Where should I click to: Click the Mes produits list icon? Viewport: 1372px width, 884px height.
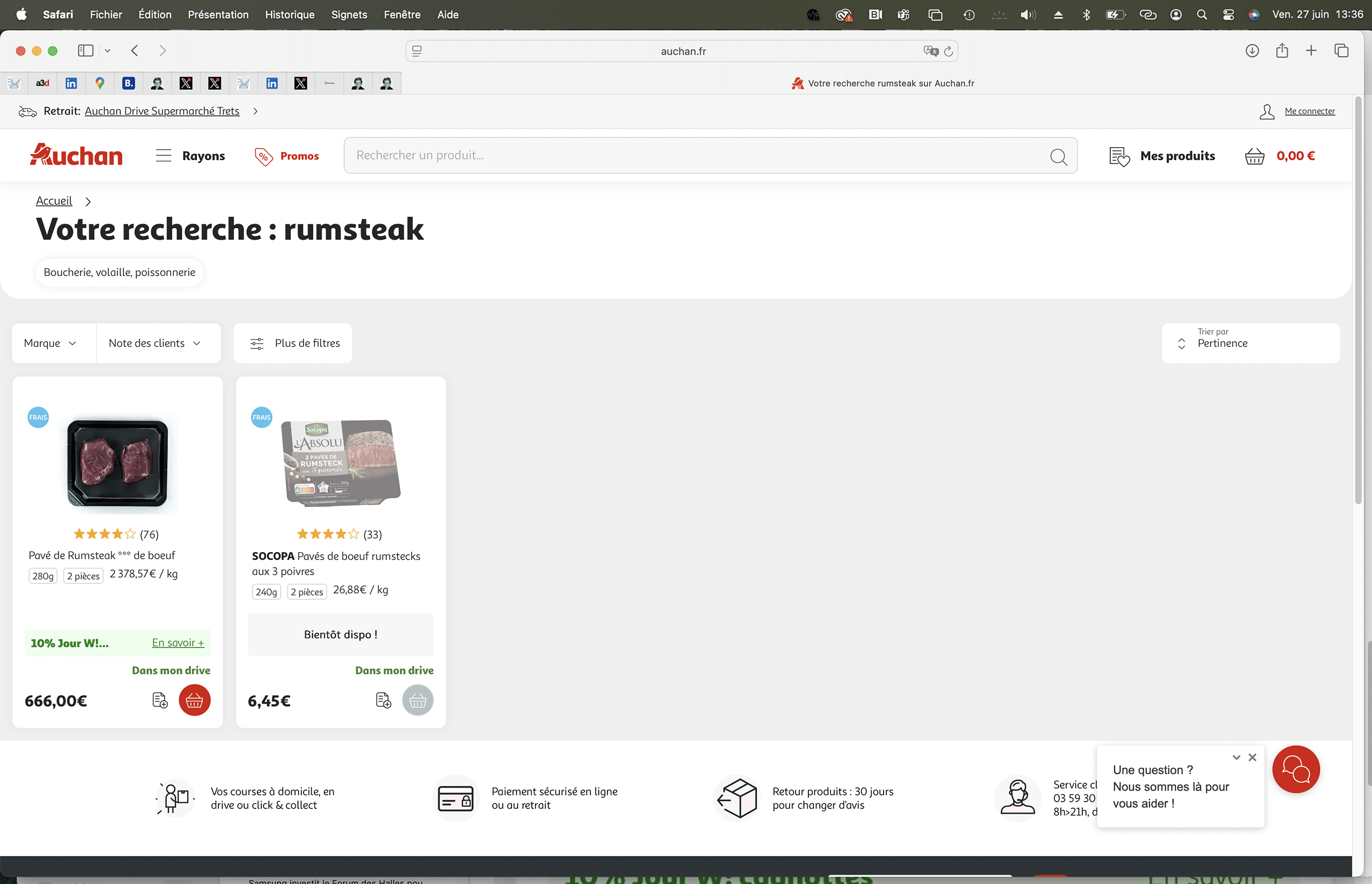1120,156
